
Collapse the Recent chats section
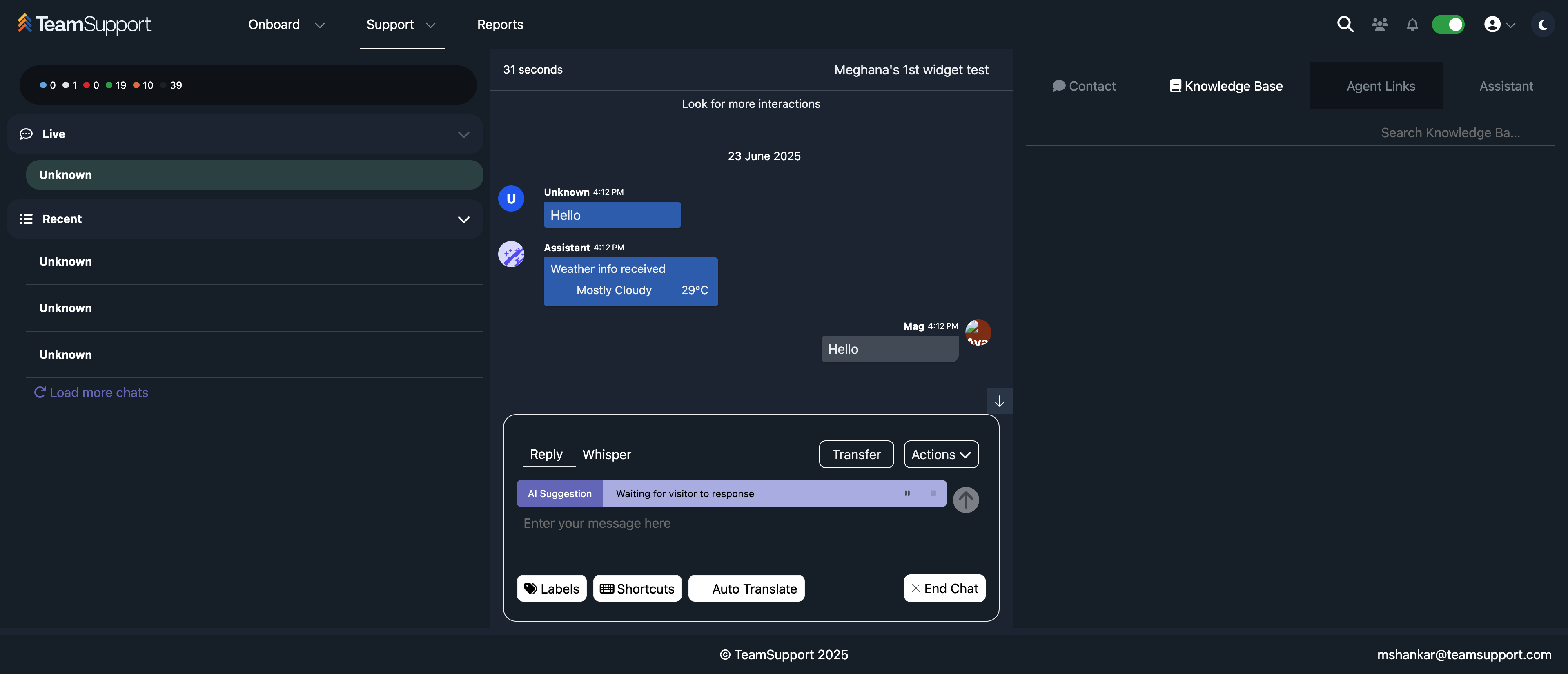464,219
